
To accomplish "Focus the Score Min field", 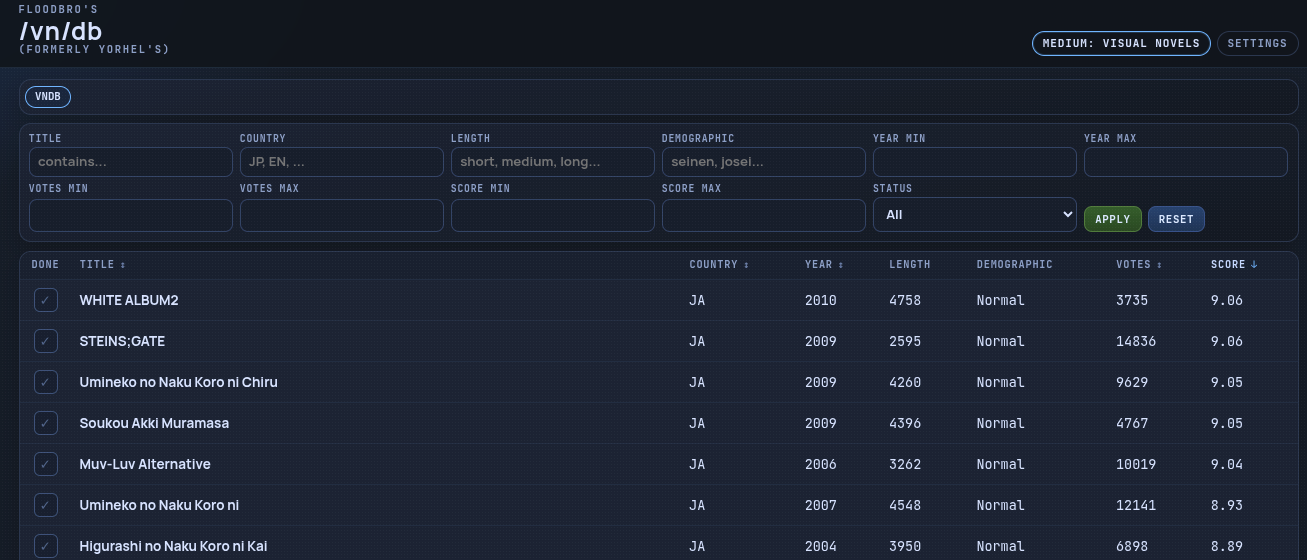I will [x=553, y=215].
